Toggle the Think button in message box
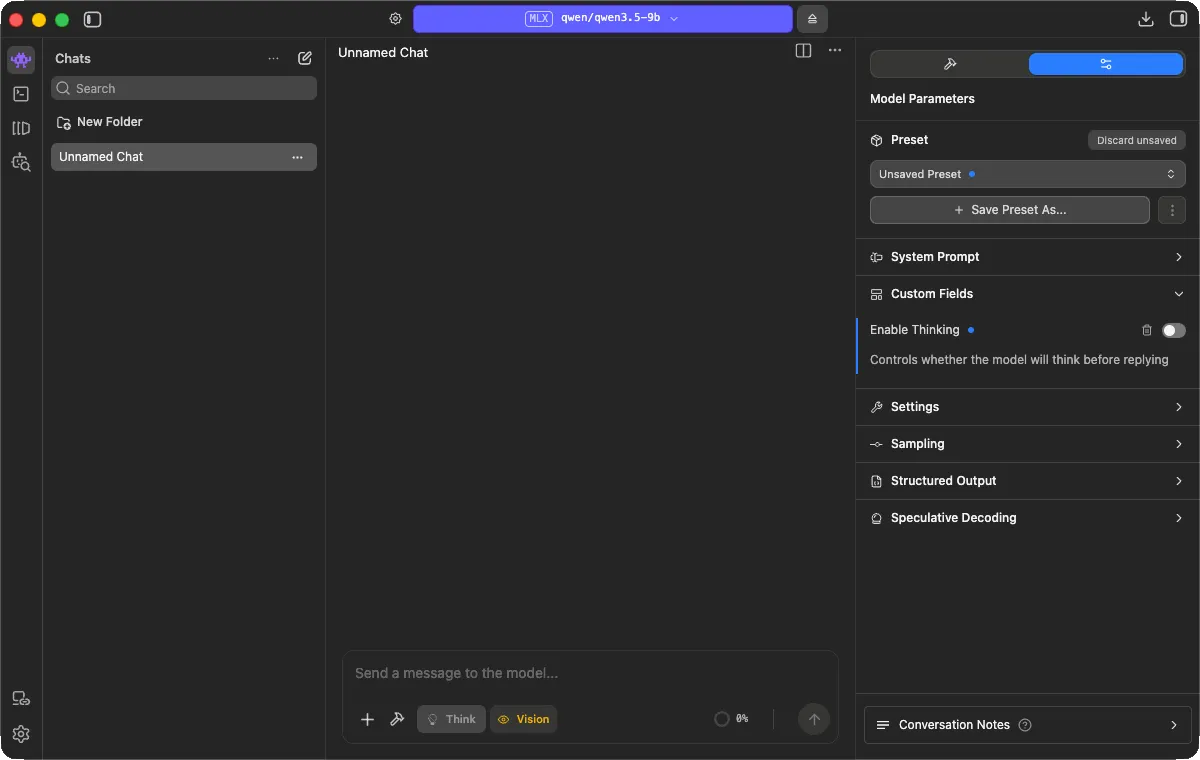 pyautogui.click(x=451, y=719)
